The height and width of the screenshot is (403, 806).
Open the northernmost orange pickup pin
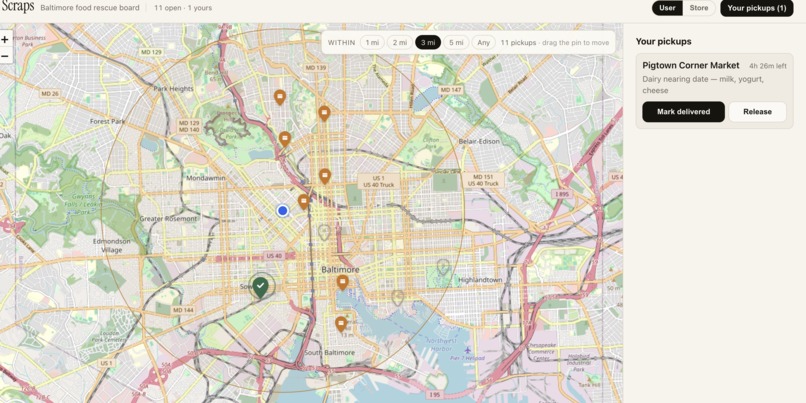280,97
